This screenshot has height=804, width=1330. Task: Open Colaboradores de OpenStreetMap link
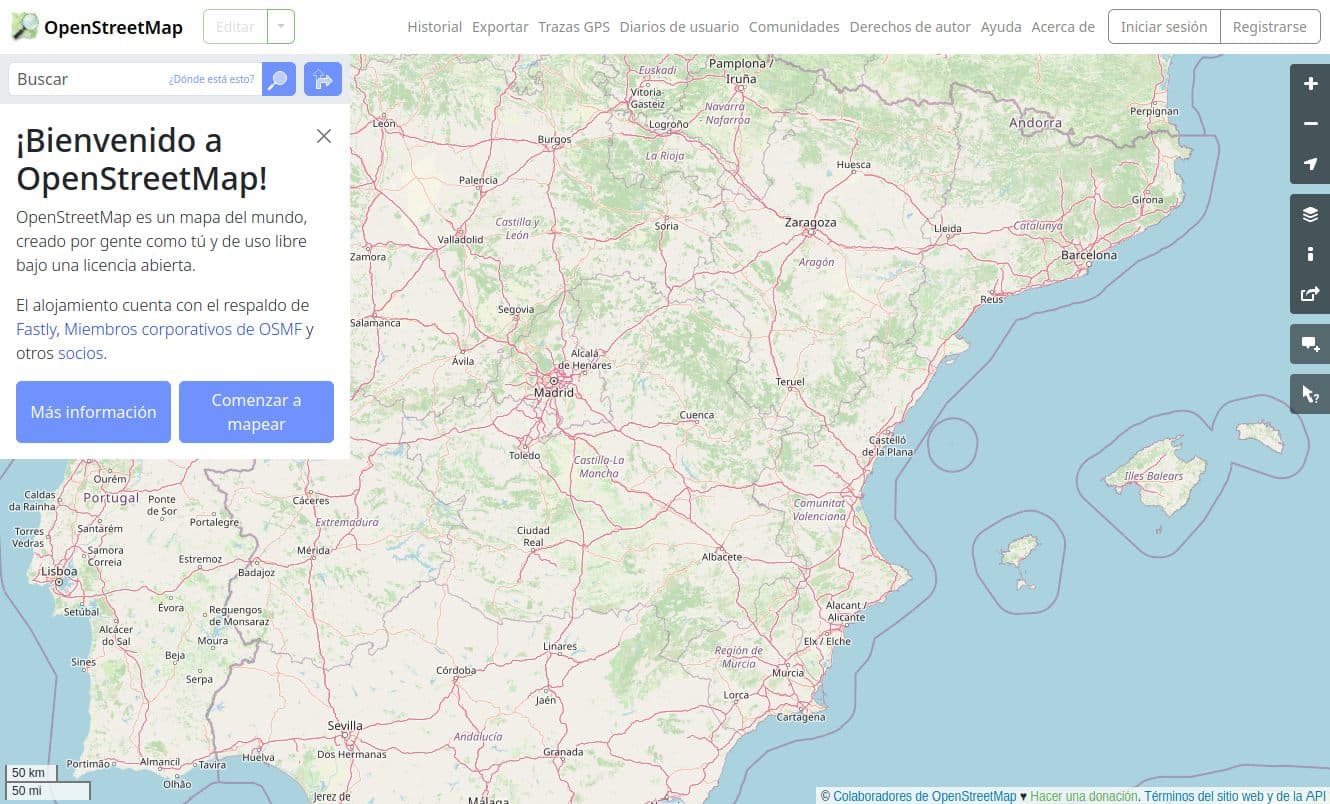click(924, 796)
